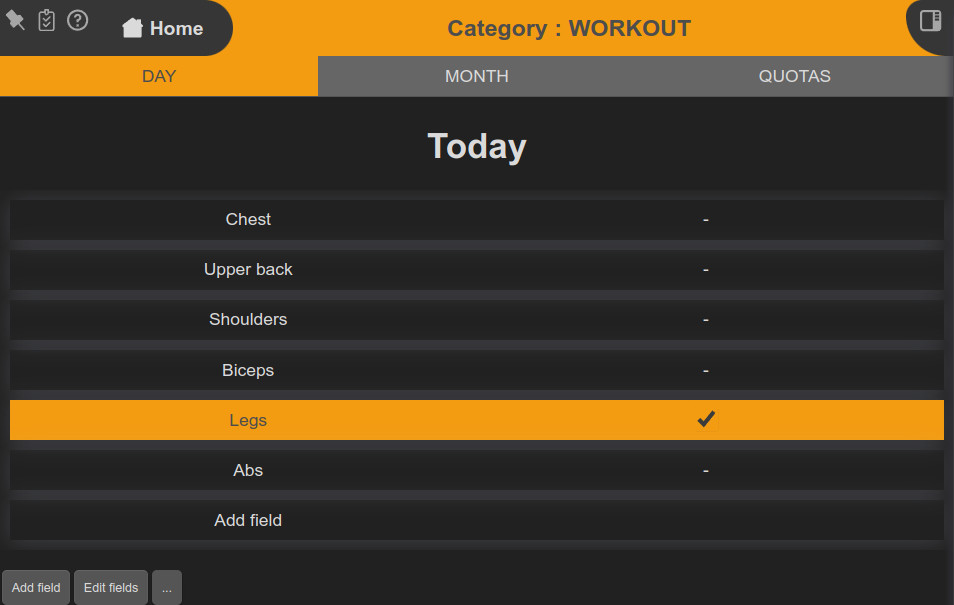Click the Today heading
This screenshot has width=954, height=605.
[477, 146]
